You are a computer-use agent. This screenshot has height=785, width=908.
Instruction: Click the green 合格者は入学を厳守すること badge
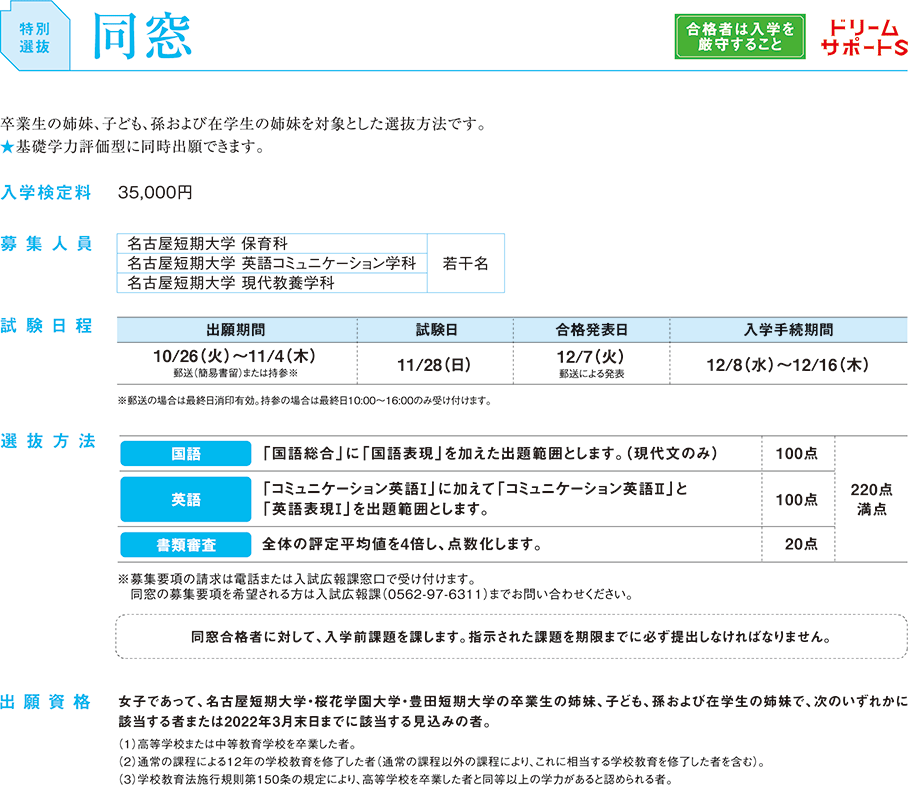[739, 36]
